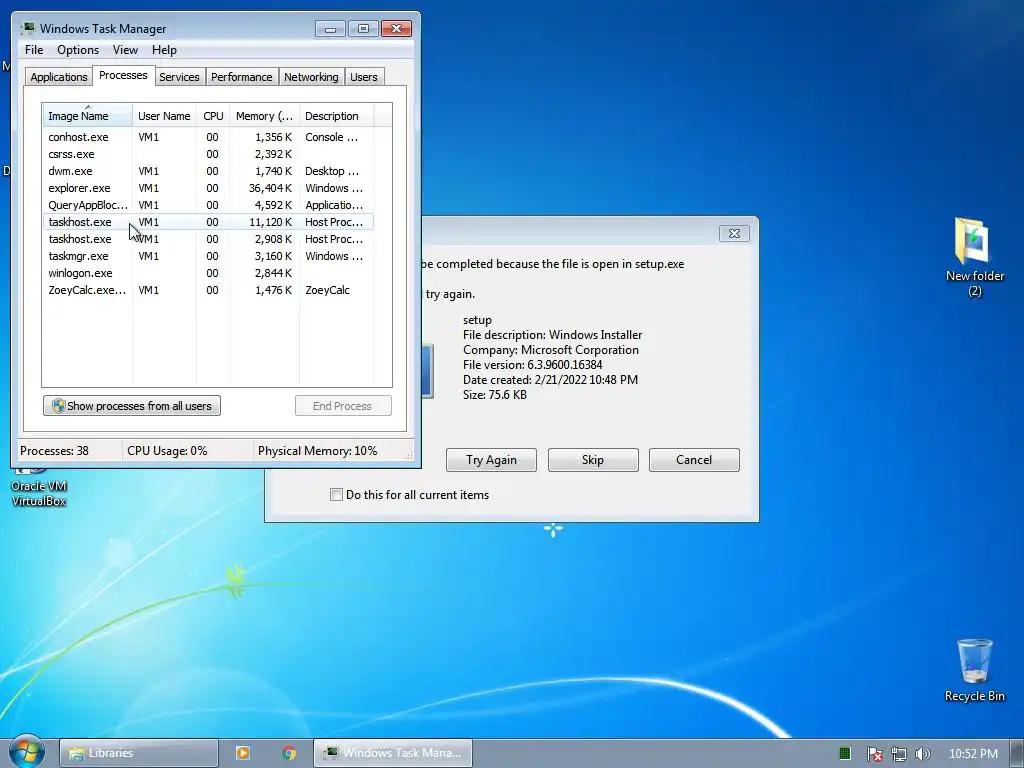Viewport: 1024px width, 768px height.
Task: Switch to the Services tab
Action: 179,77
